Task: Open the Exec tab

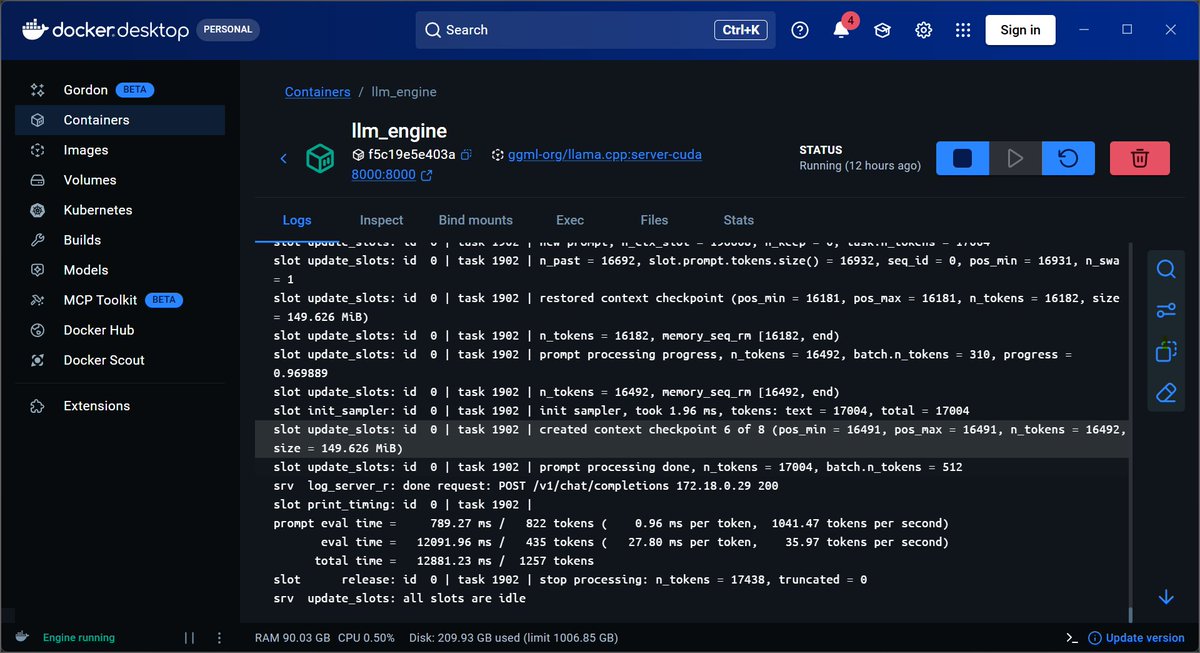Action: (570, 220)
